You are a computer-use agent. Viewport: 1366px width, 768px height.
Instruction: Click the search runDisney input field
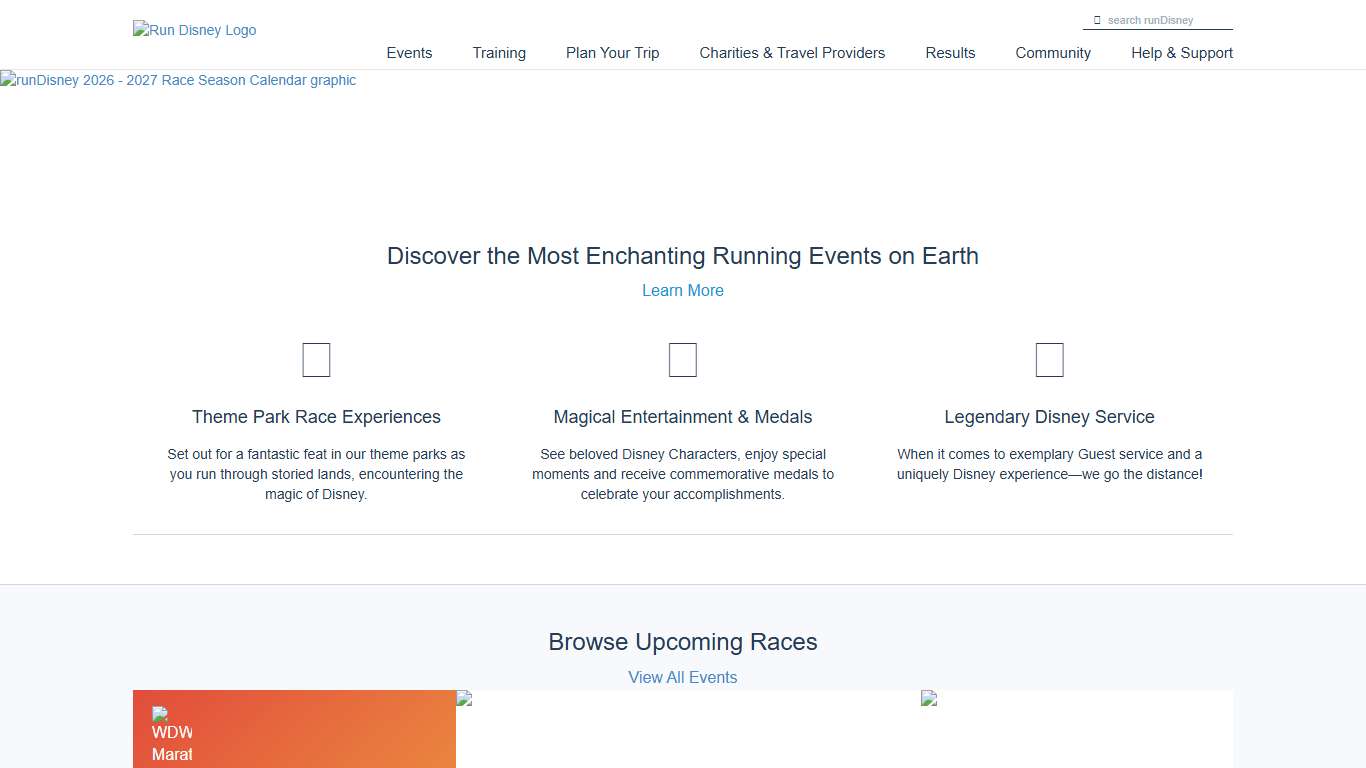click(1160, 19)
